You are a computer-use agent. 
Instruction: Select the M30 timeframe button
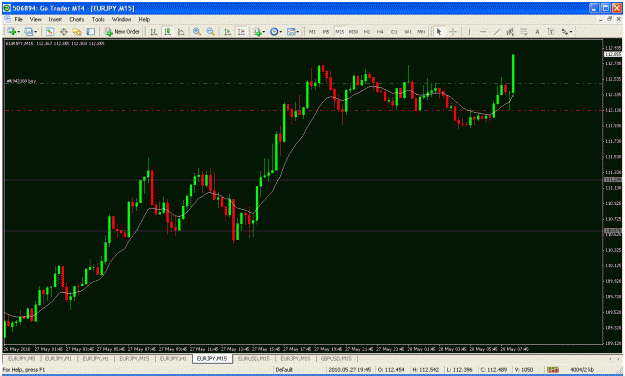point(353,31)
